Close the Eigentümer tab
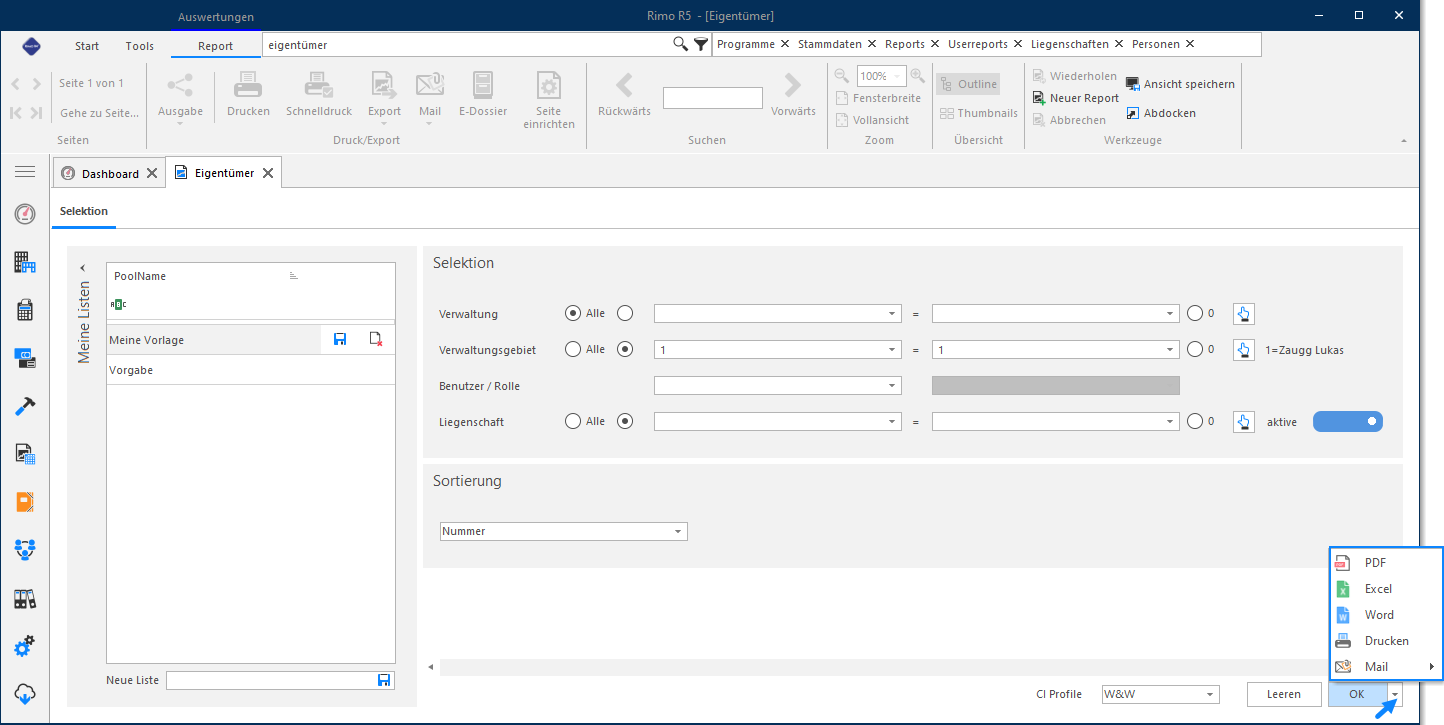This screenshot has width=1444, height=725. (268, 173)
